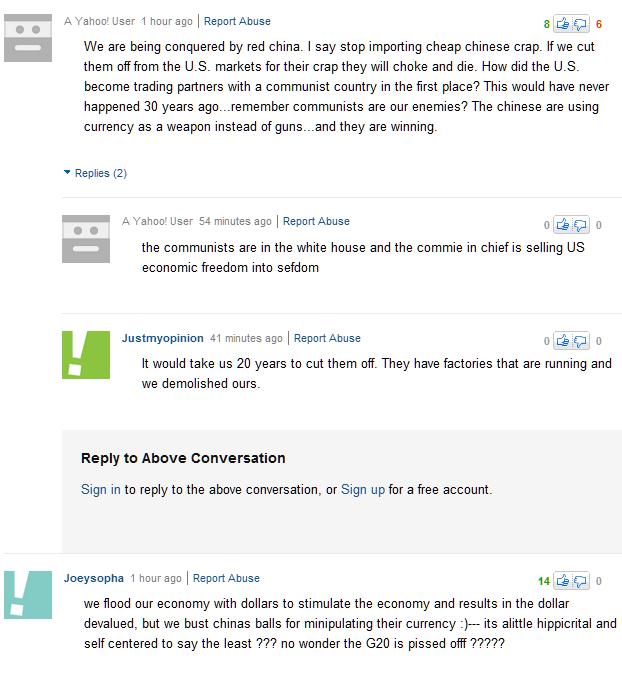Thumbs down the red china comment
Image resolution: width=622 pixels, height=677 pixels.
point(581,24)
